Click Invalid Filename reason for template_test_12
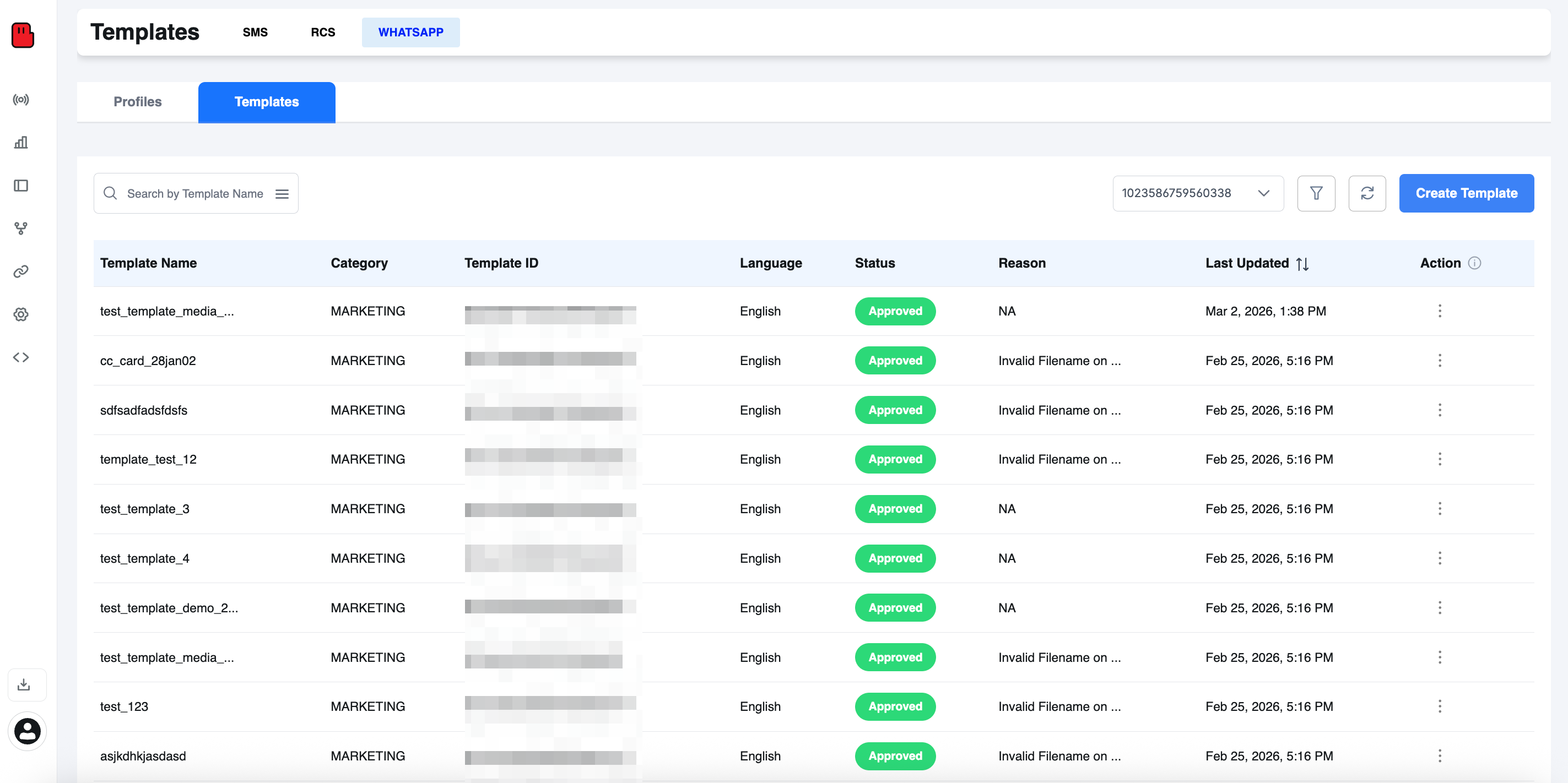 1059,459
